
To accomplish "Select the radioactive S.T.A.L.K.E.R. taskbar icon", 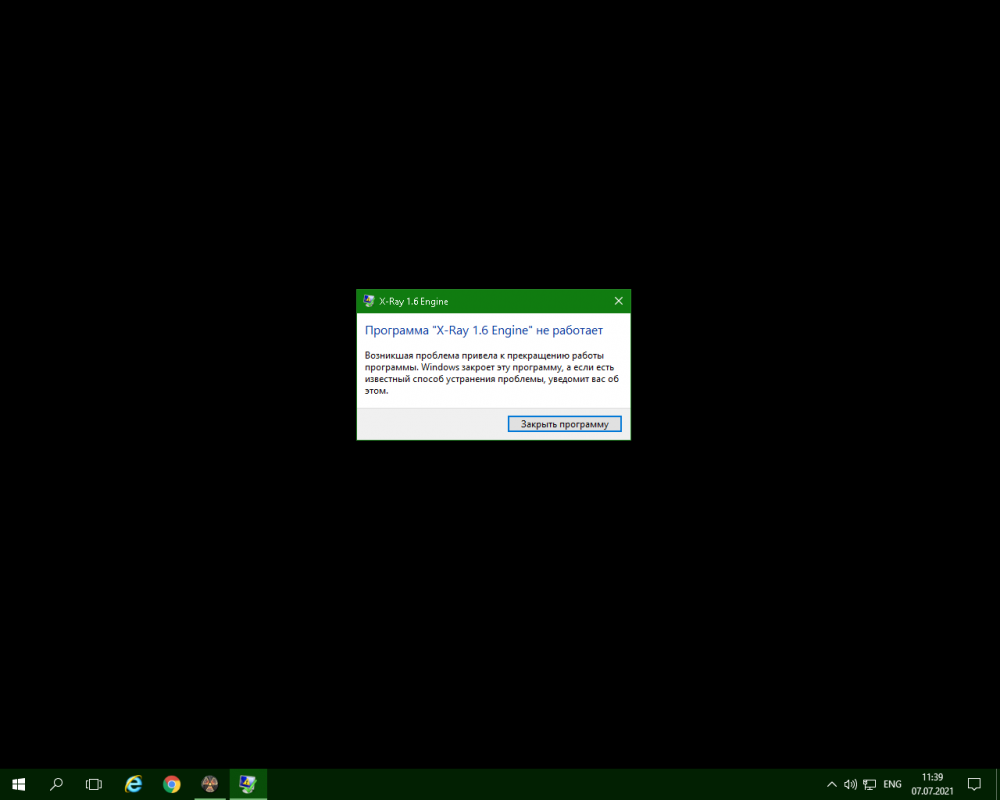I will 209,784.
